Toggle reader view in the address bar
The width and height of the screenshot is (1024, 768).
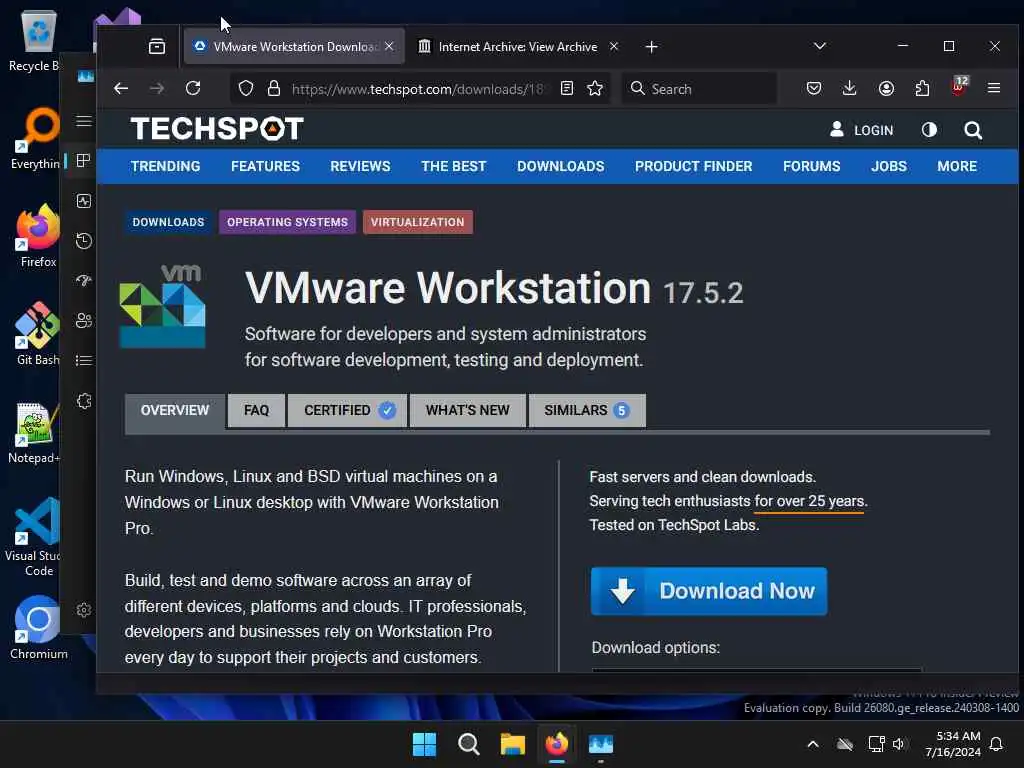(x=567, y=88)
